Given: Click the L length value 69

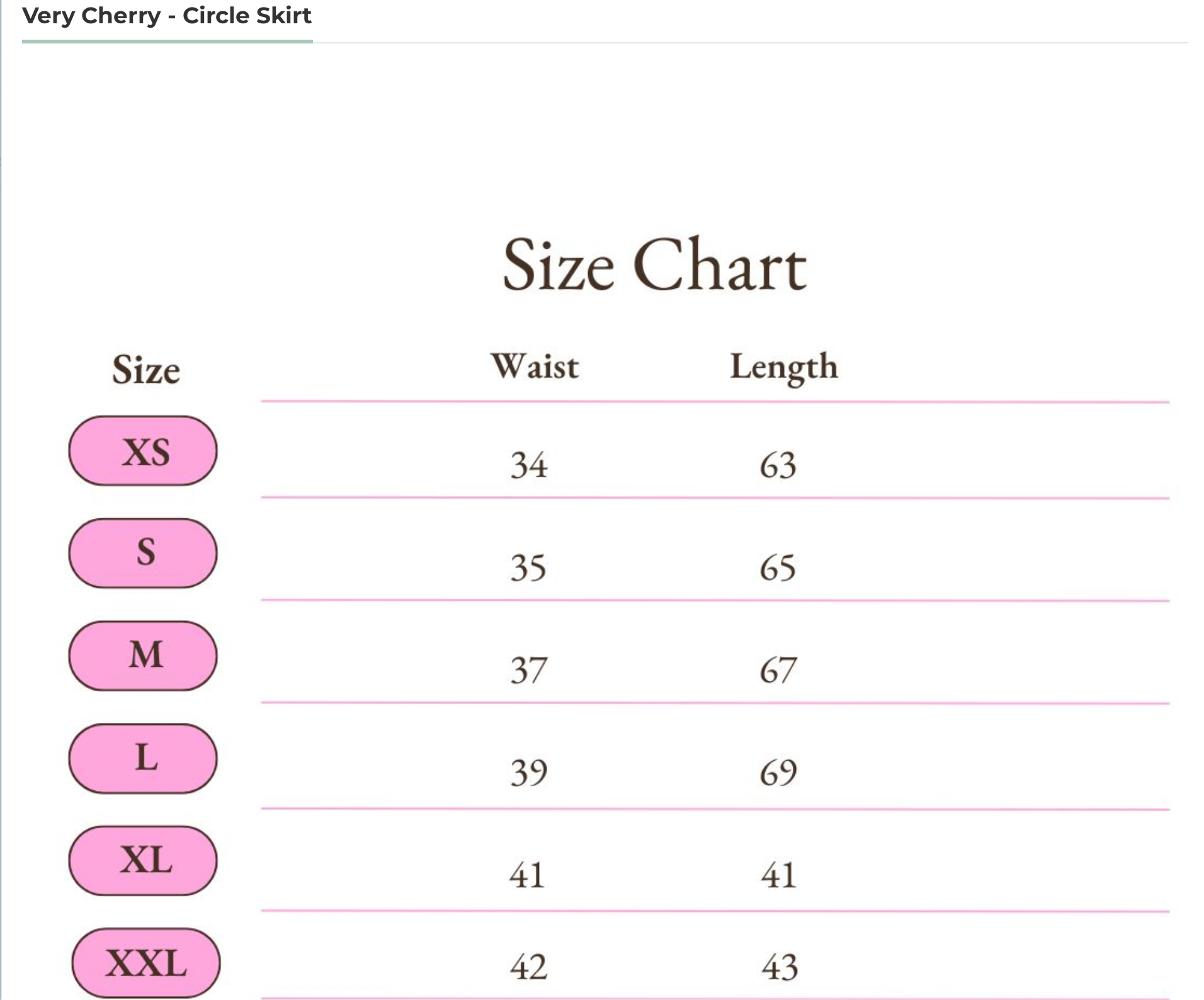Looking at the screenshot, I should [778, 773].
